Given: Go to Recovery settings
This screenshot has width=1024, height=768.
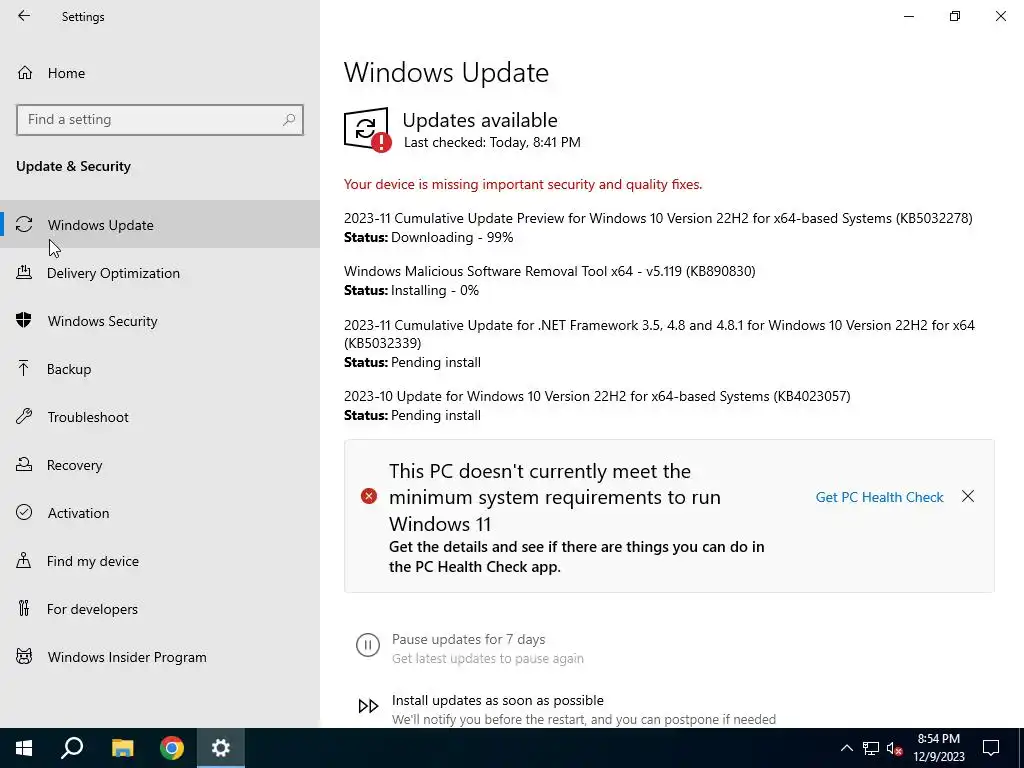Looking at the screenshot, I should tap(160, 465).
